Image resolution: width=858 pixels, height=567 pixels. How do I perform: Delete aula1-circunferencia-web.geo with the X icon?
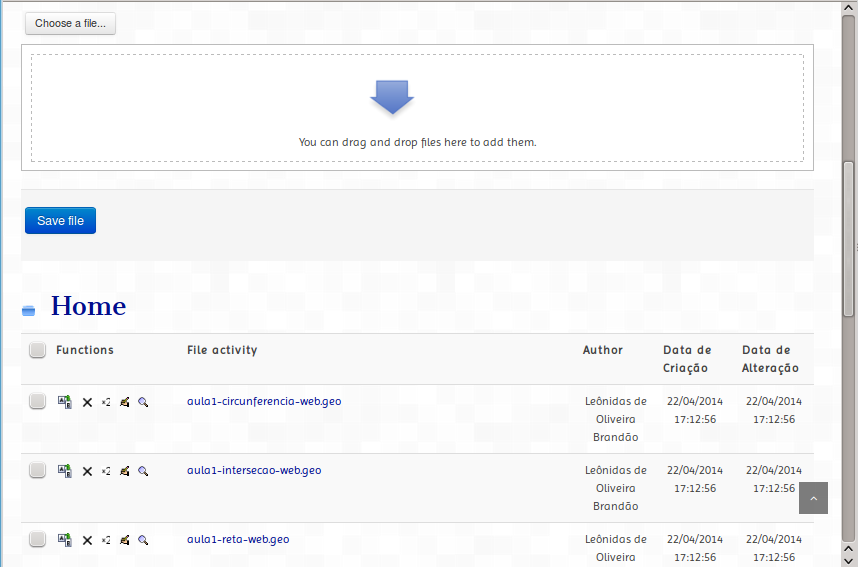[x=87, y=402]
